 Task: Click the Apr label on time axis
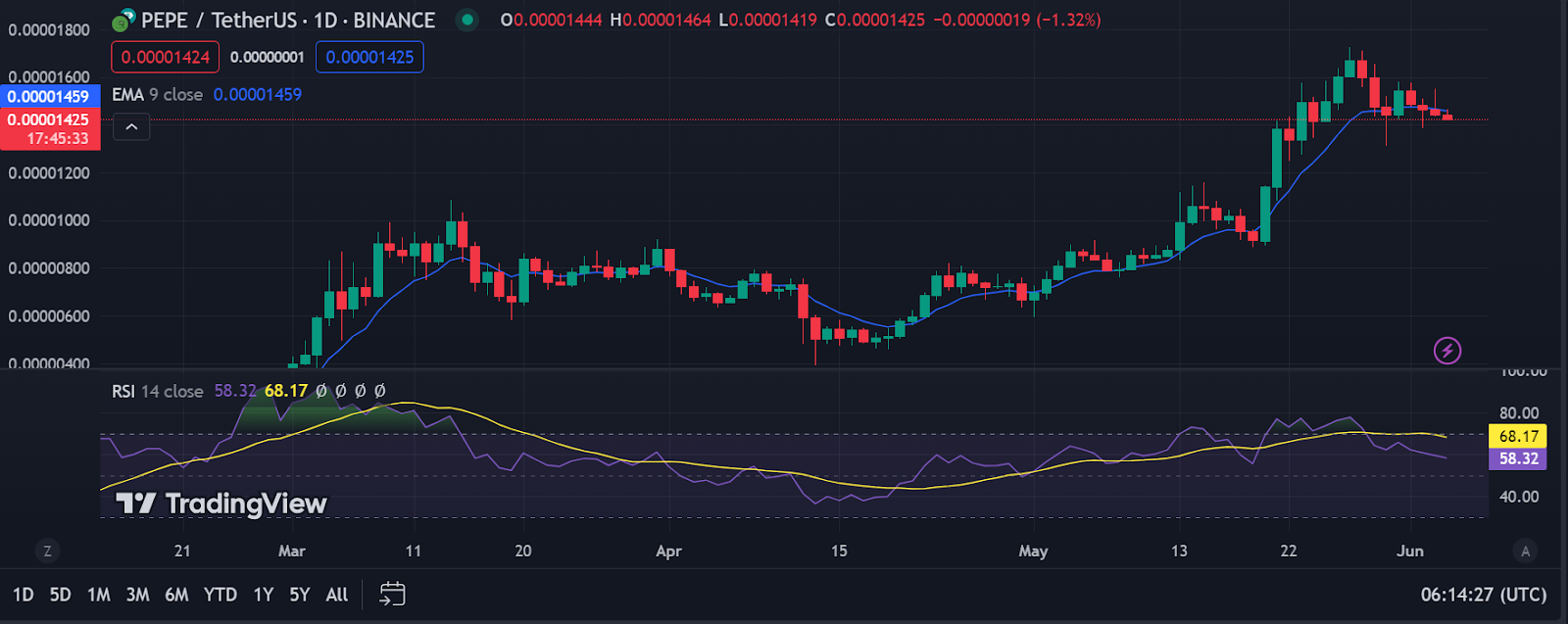668,551
